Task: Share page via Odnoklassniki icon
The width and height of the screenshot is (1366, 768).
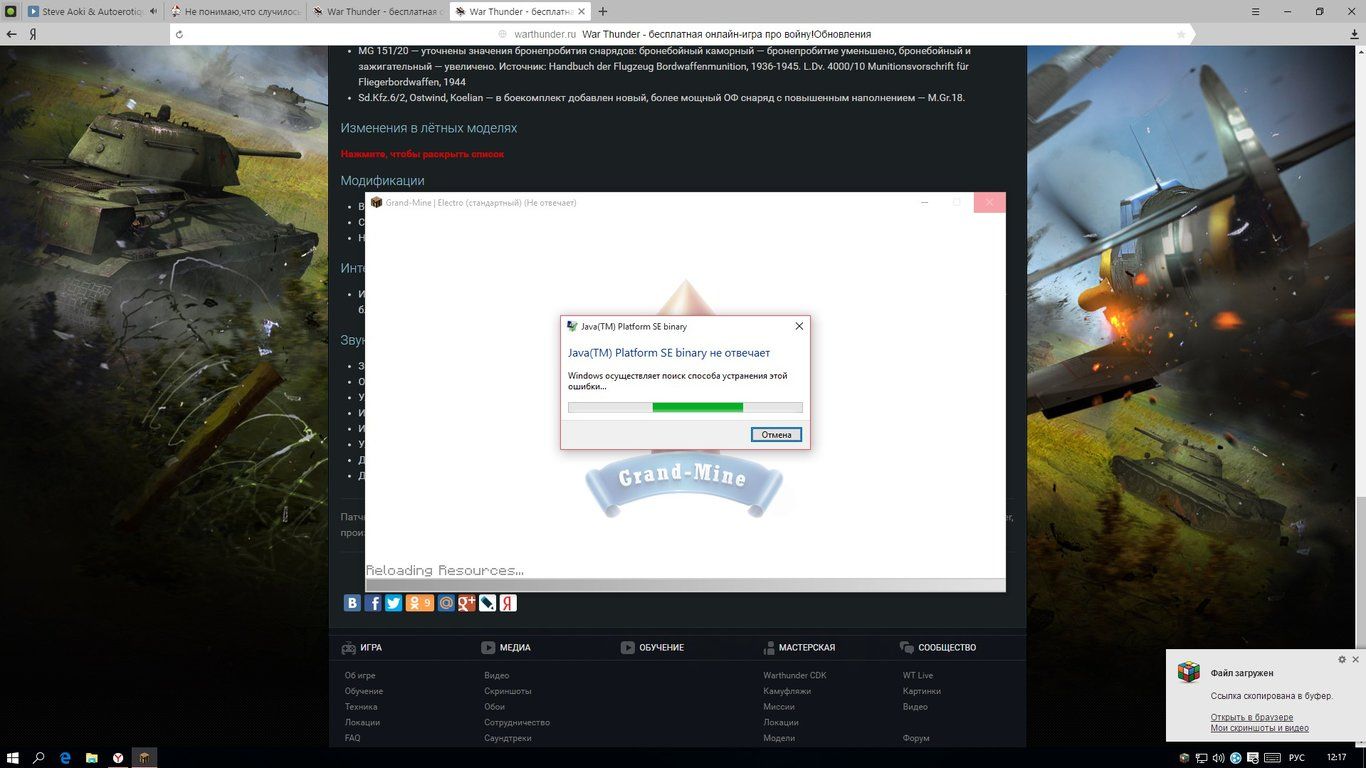Action: click(x=419, y=603)
